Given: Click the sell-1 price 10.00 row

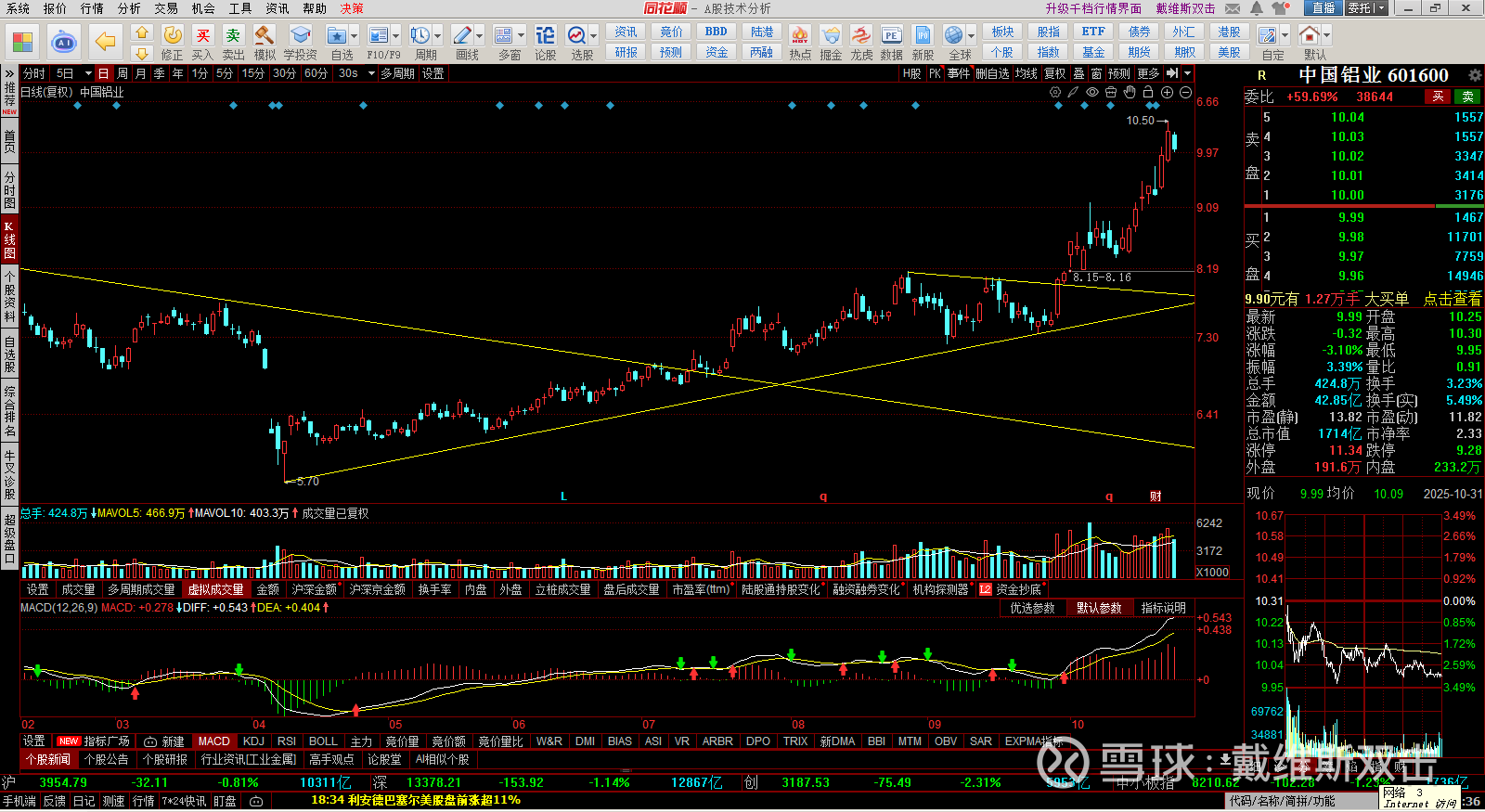Looking at the screenshot, I should point(1363,195).
